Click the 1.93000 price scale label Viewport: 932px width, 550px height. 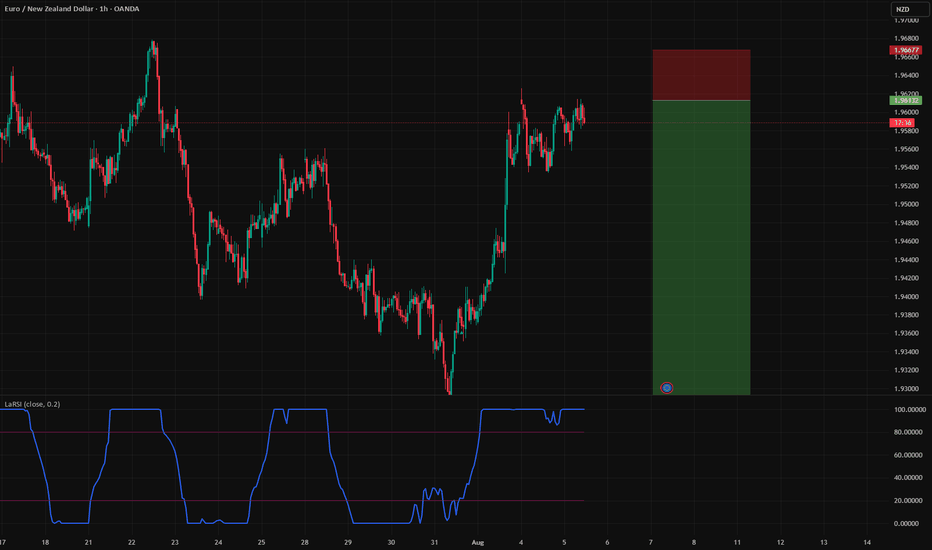coord(906,389)
